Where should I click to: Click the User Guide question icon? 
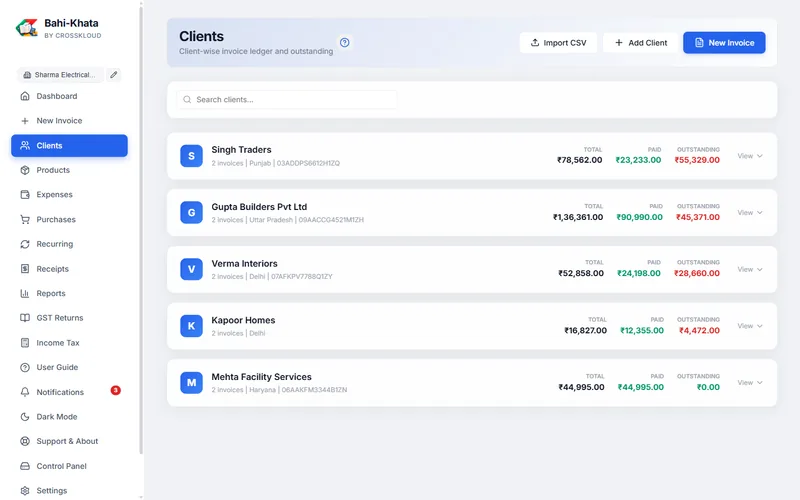point(24,367)
